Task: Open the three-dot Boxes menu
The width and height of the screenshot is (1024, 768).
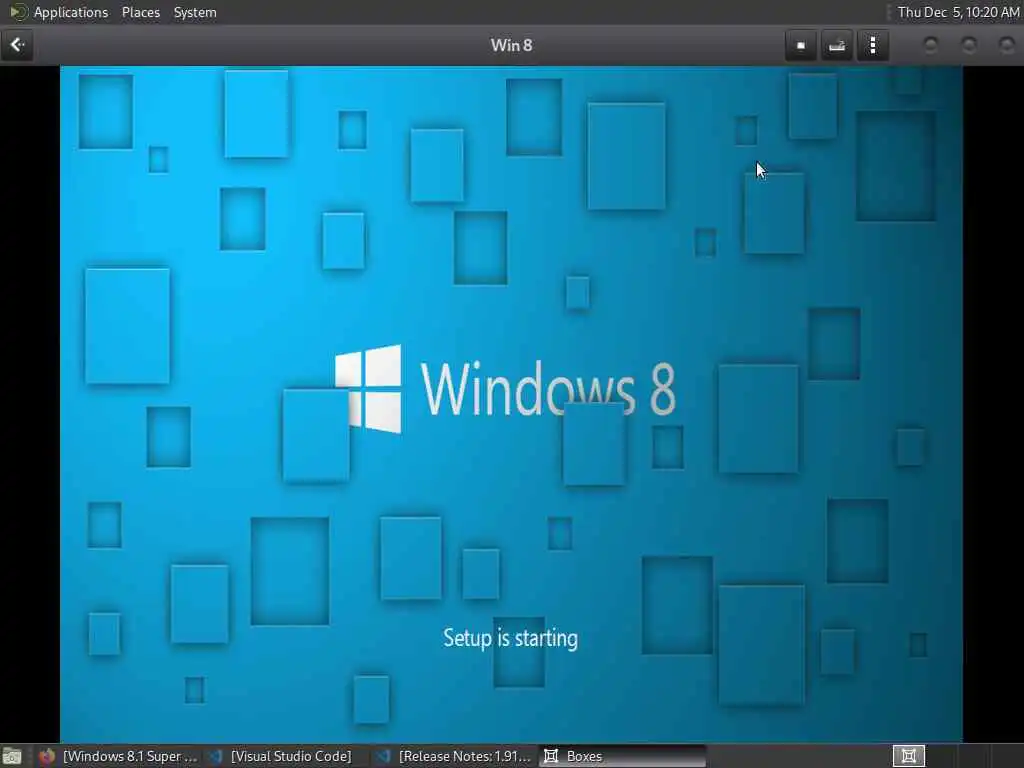Action: [x=873, y=45]
